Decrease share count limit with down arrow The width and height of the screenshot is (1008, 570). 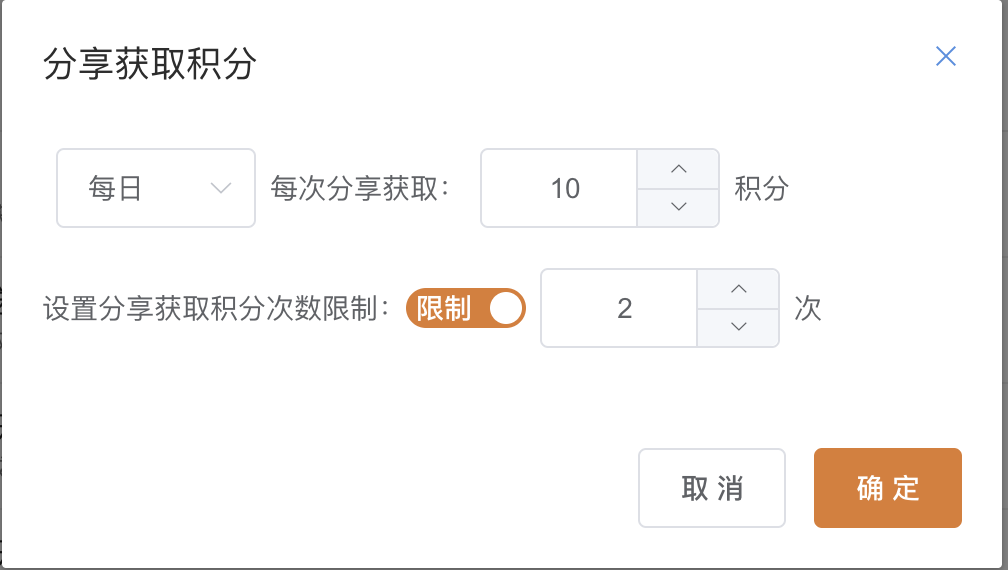pyautogui.click(x=739, y=327)
